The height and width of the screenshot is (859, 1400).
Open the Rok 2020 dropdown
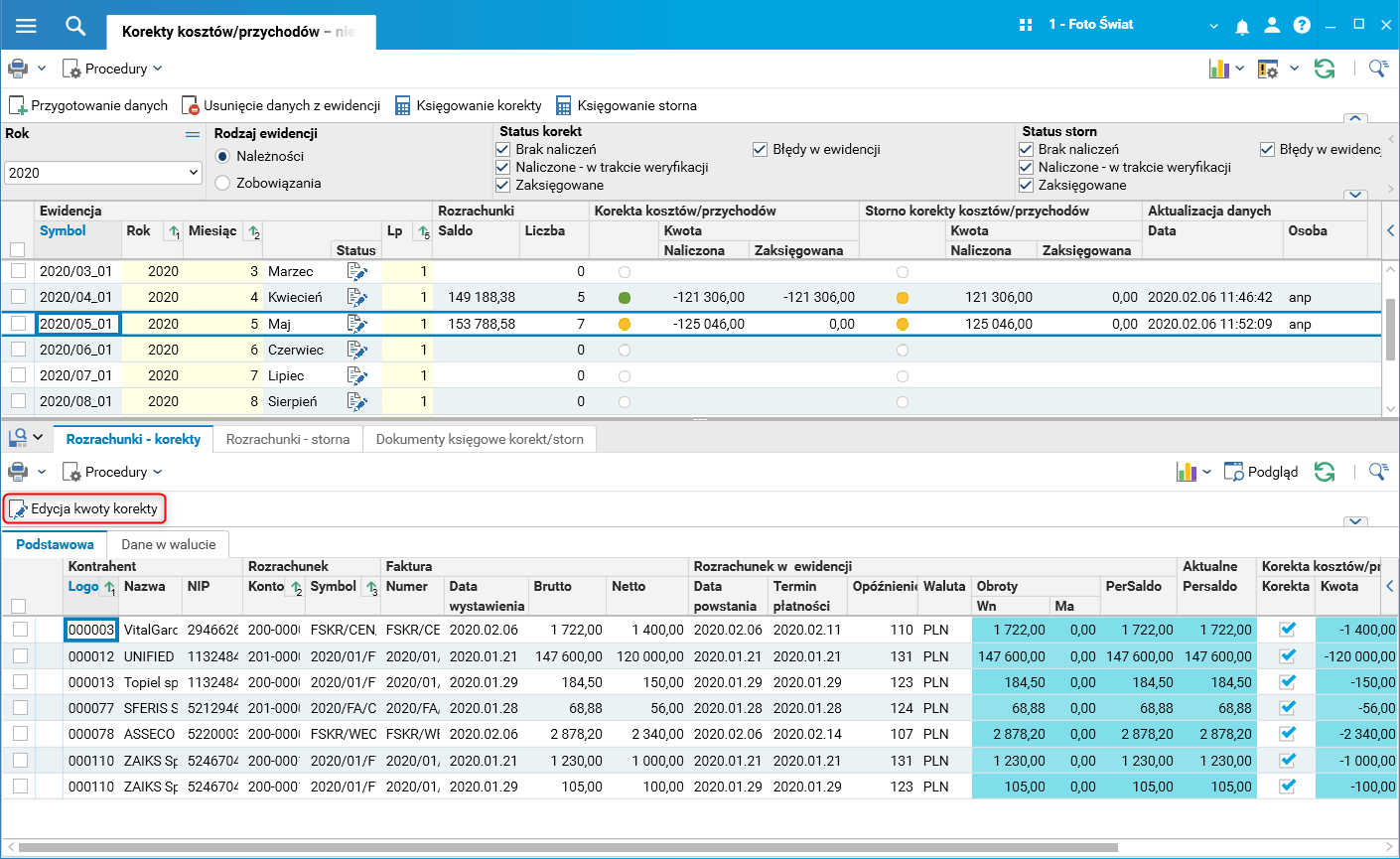[103, 173]
